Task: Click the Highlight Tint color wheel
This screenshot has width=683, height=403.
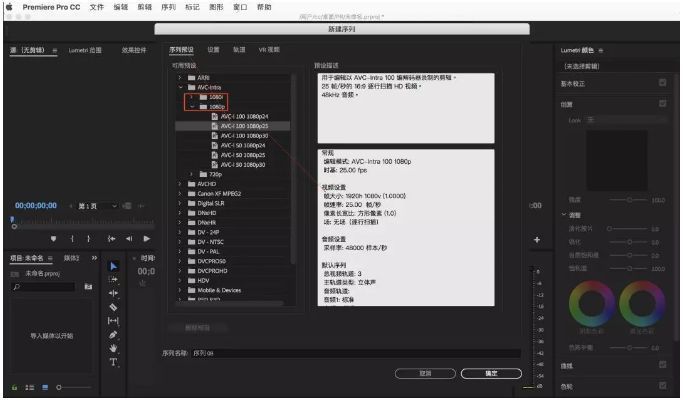Action: [x=642, y=303]
